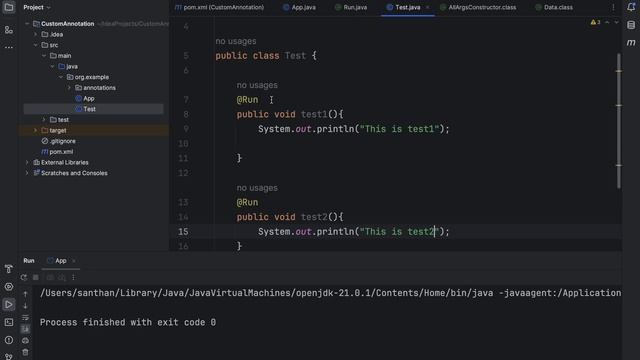The width and height of the screenshot is (640, 360).
Task: Click 'no usages' hint above test2 method
Action: (257, 188)
